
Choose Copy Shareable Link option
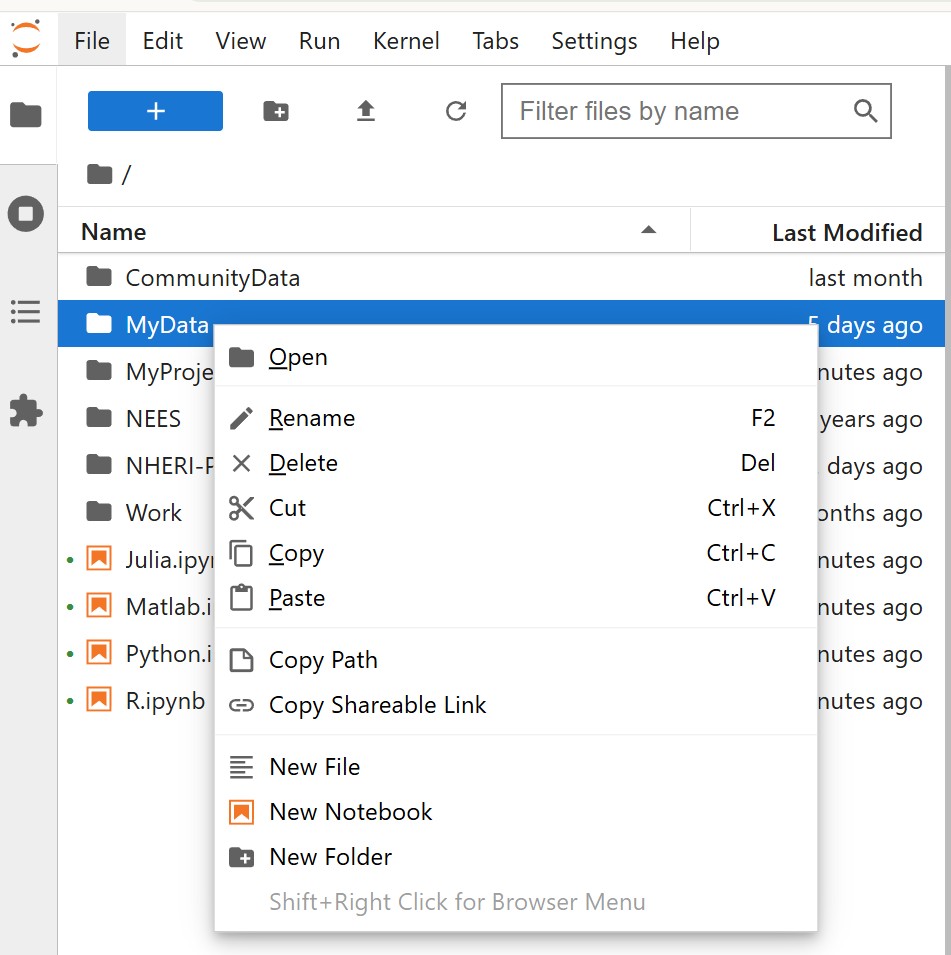point(377,705)
